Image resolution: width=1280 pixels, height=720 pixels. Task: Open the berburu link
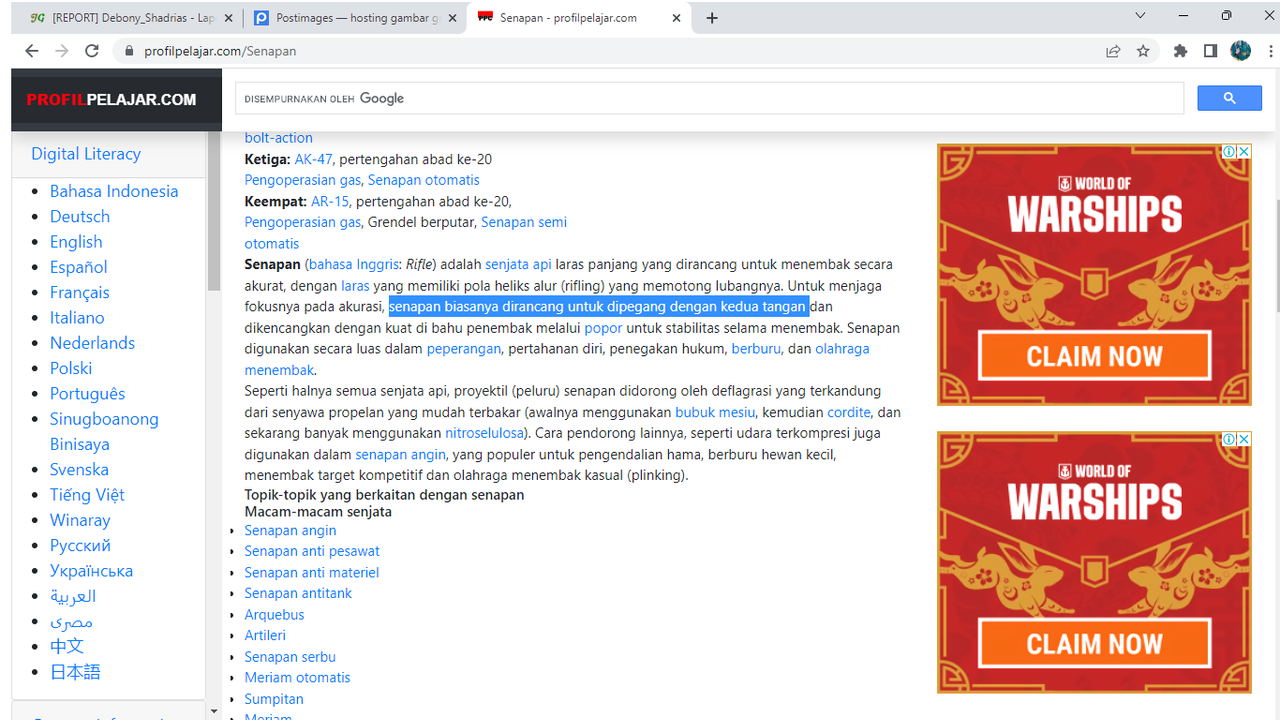[756, 349]
